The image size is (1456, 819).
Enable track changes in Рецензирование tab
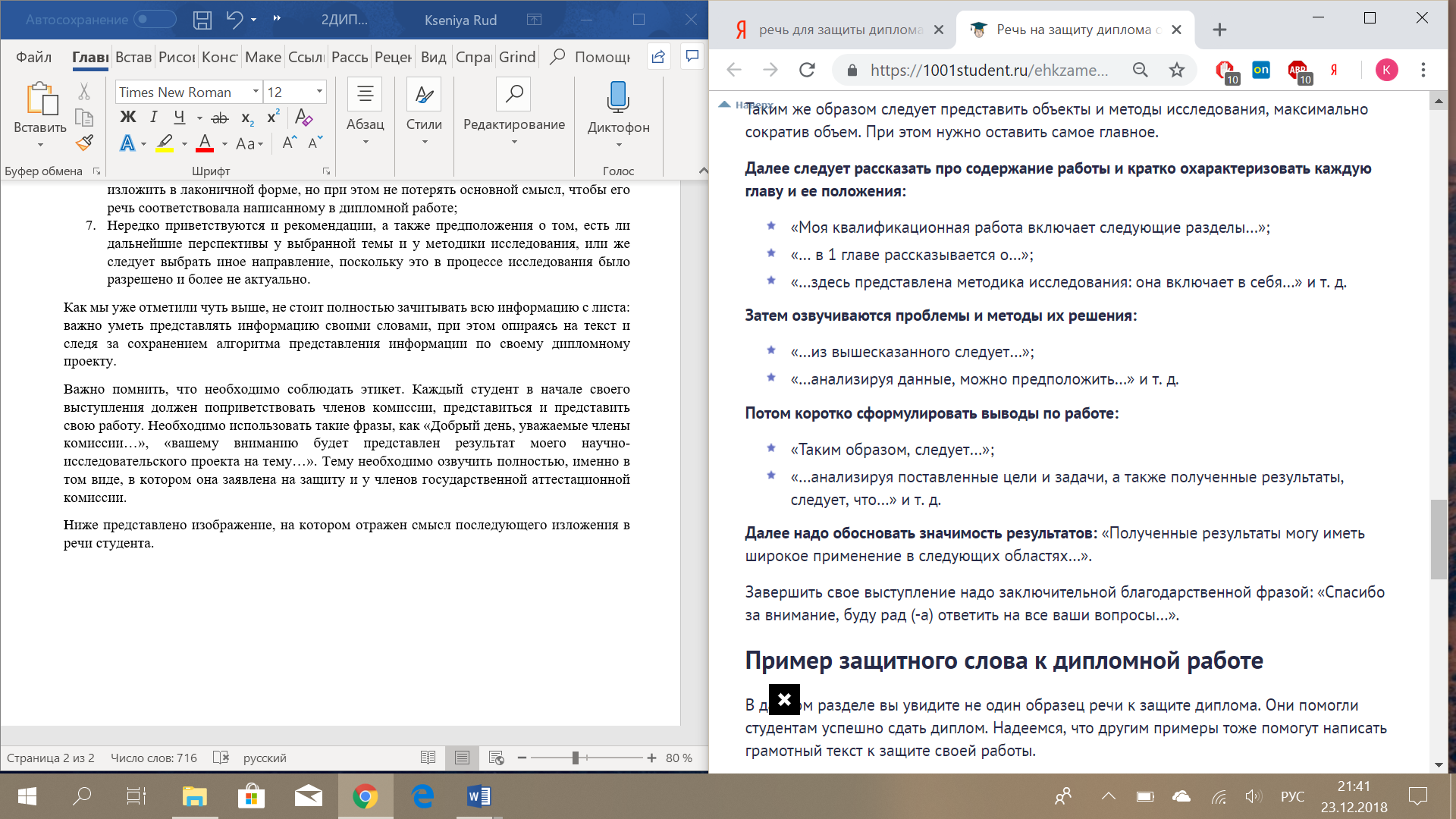[392, 57]
